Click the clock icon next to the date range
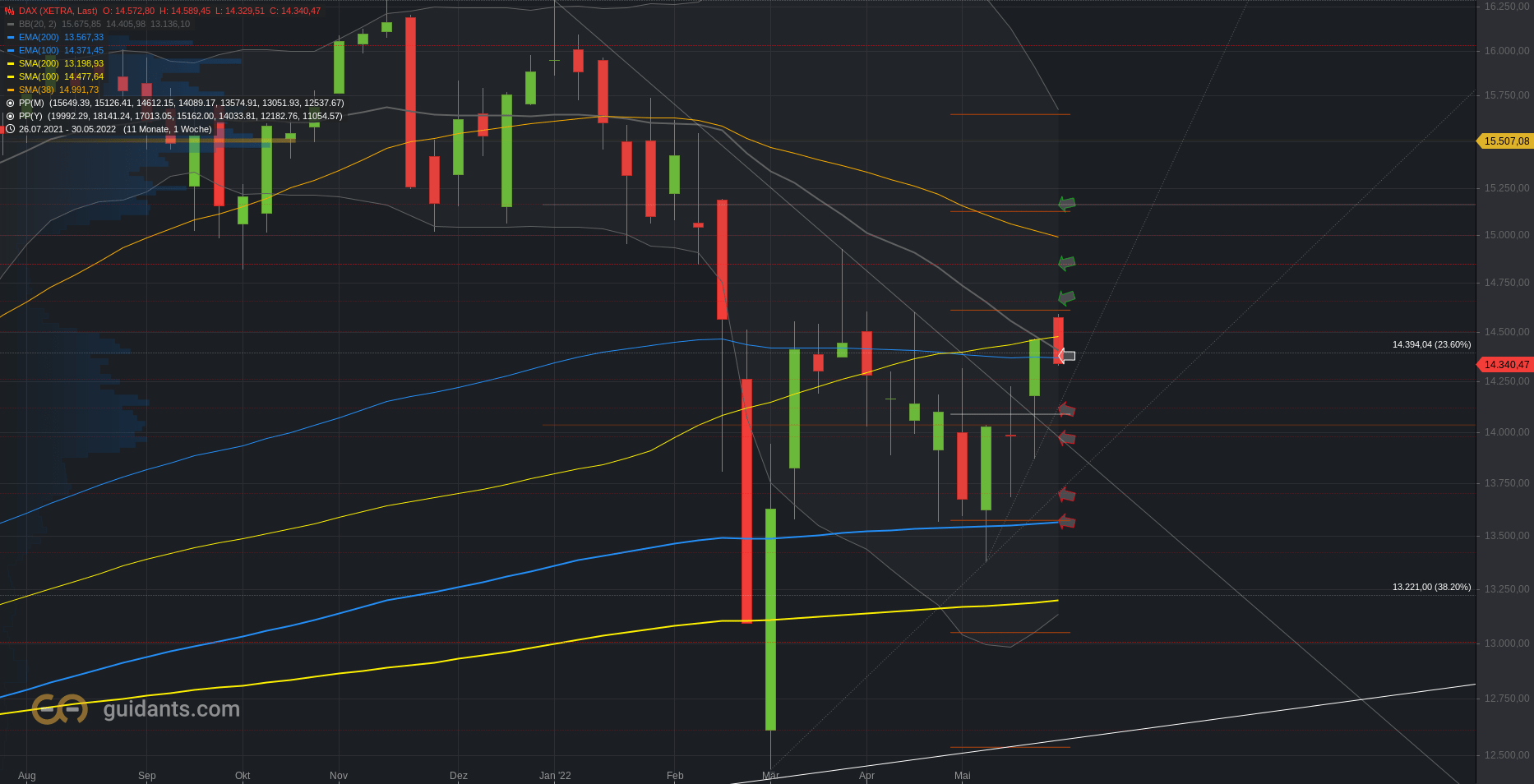The width and height of the screenshot is (1534, 784). (10, 129)
